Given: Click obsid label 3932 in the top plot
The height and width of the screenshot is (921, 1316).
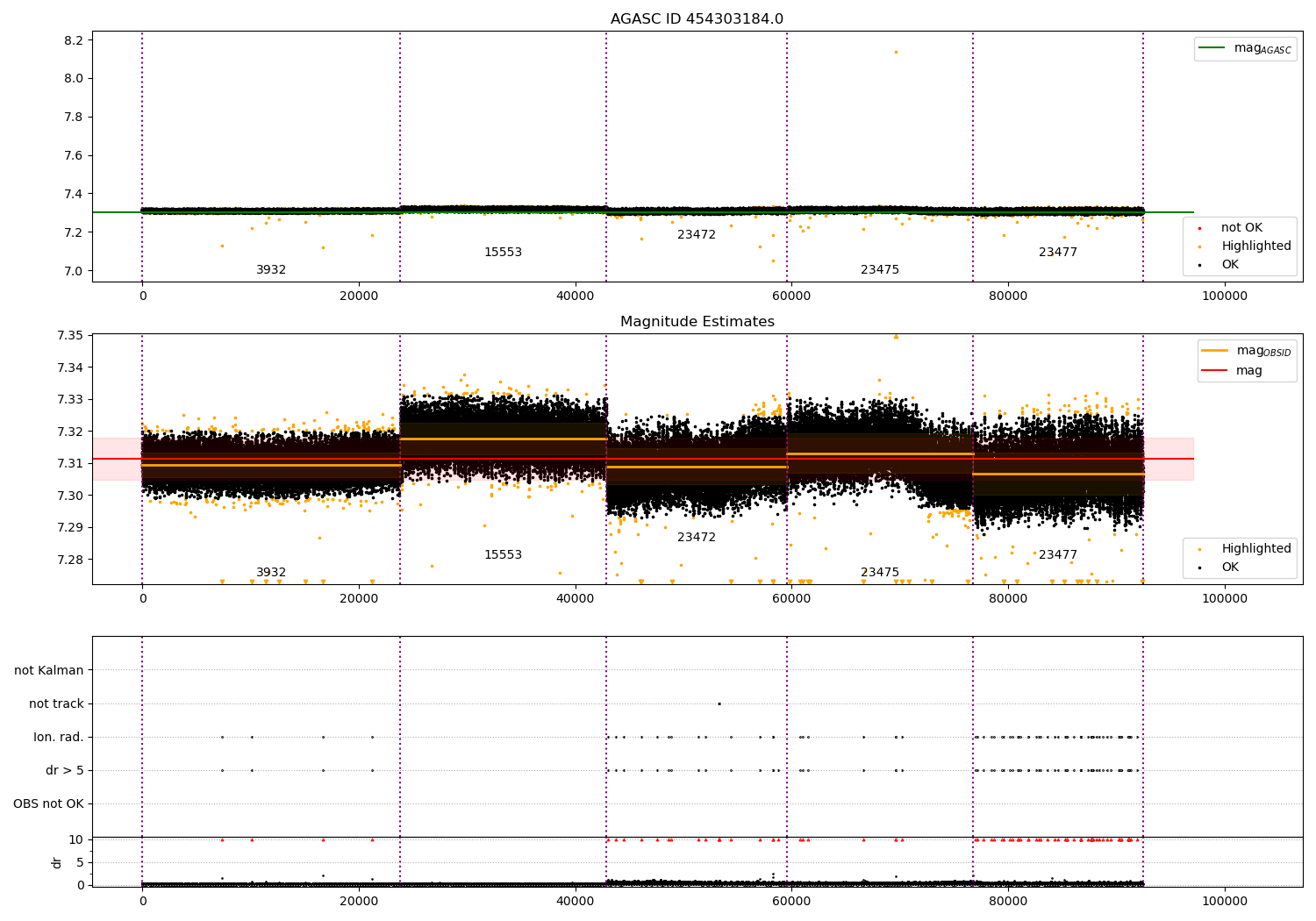Looking at the screenshot, I should 271,270.
